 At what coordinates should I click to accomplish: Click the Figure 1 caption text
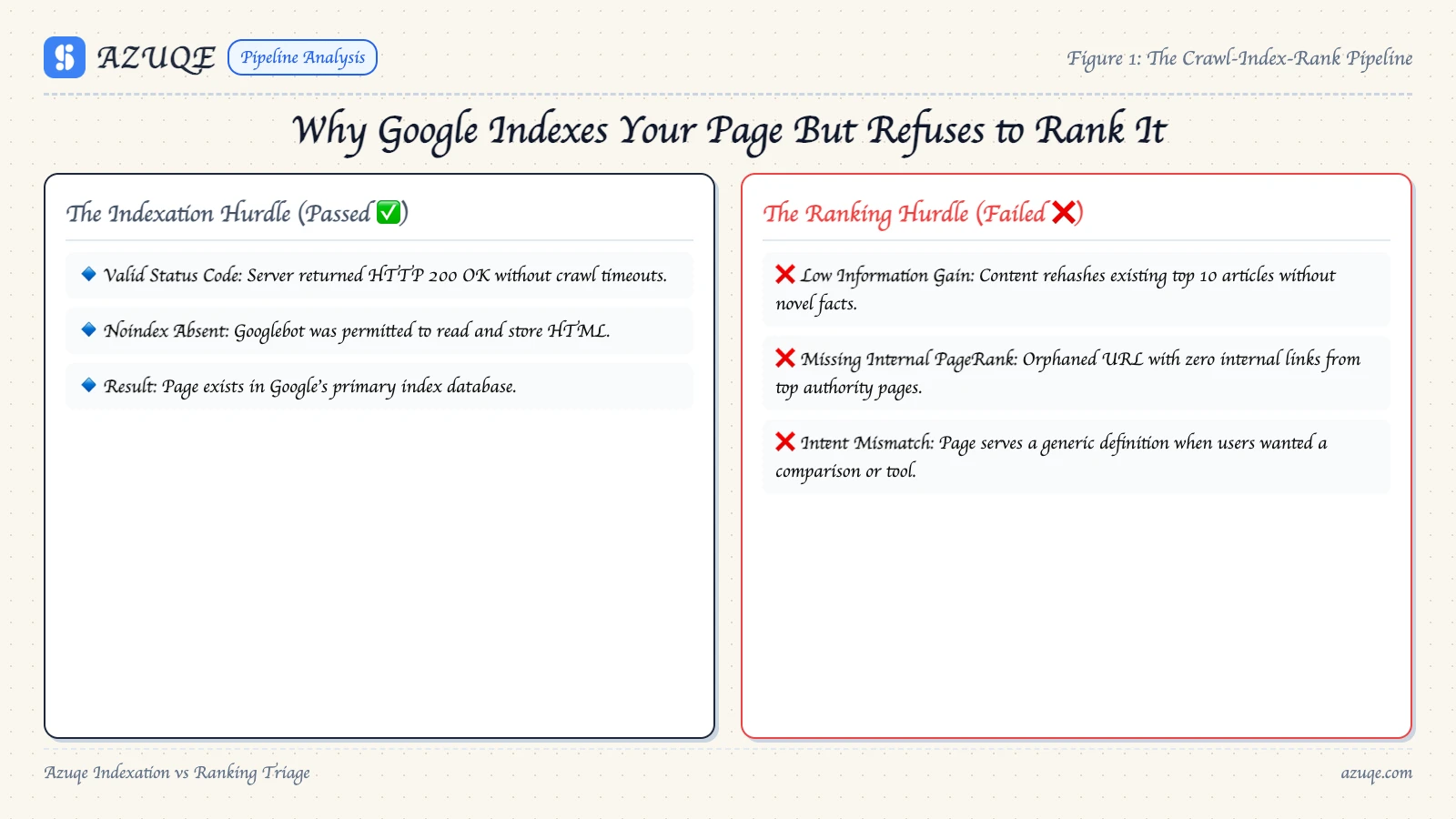pos(1239,58)
